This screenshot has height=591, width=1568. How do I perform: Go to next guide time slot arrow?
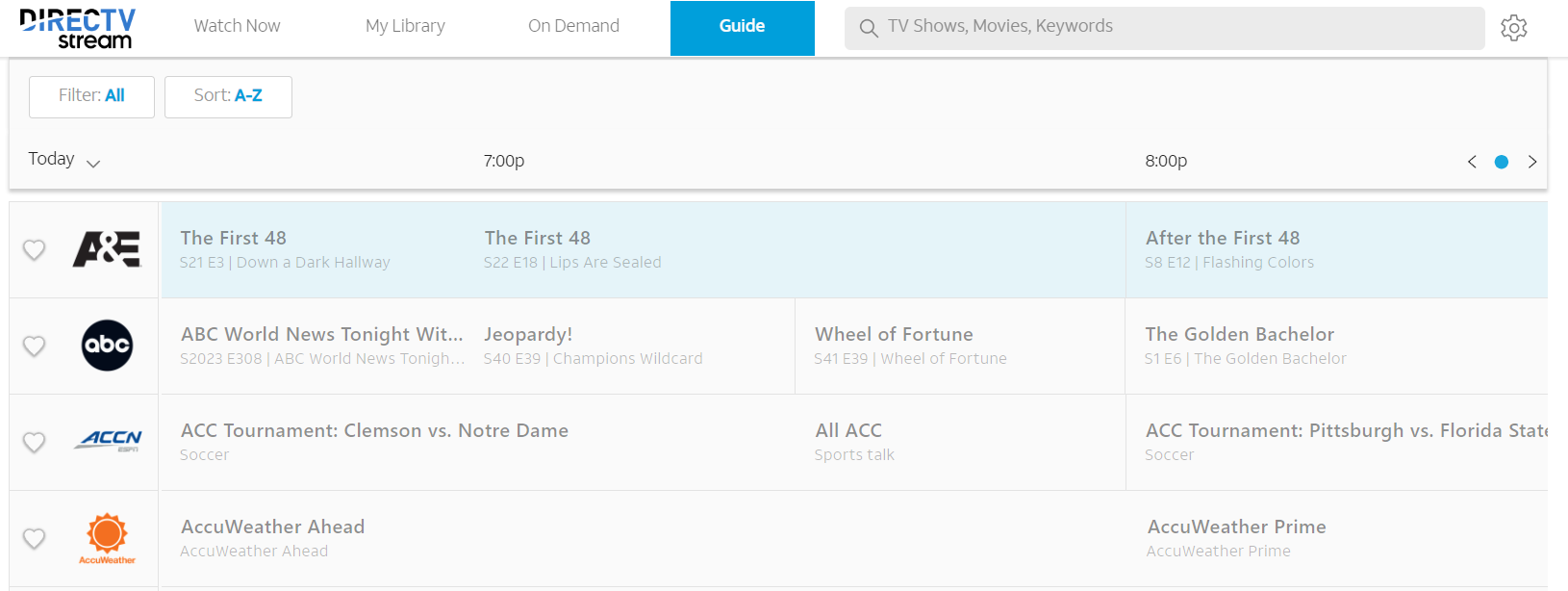coord(1532,162)
